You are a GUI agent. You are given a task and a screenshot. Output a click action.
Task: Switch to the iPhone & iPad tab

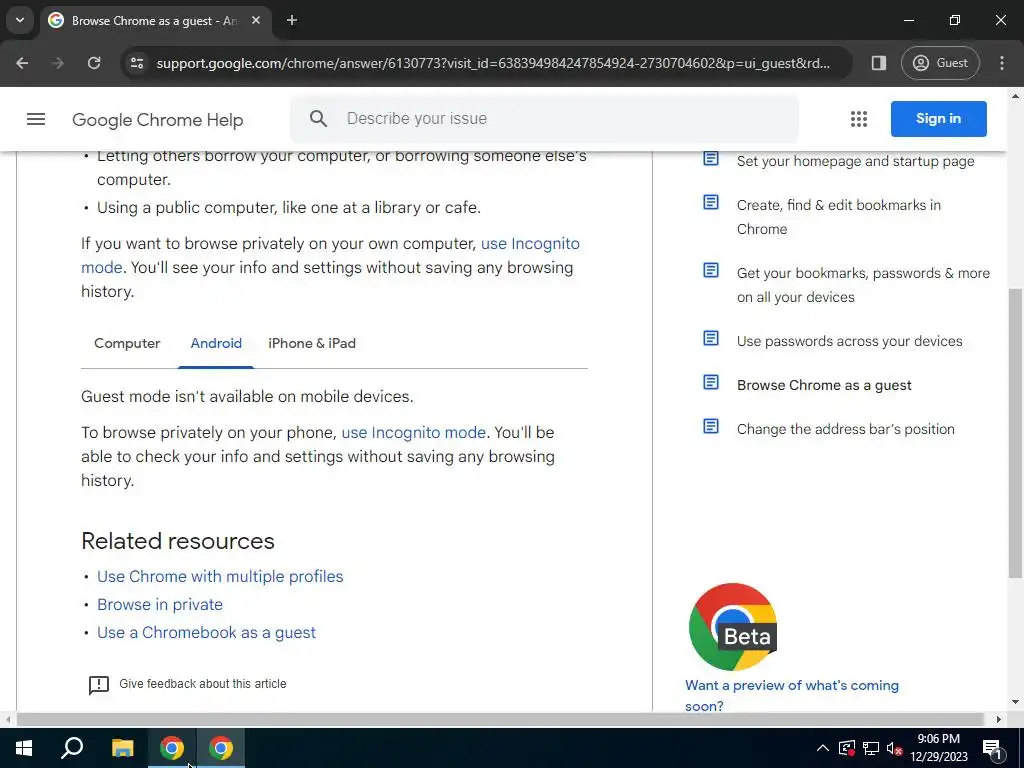point(312,344)
